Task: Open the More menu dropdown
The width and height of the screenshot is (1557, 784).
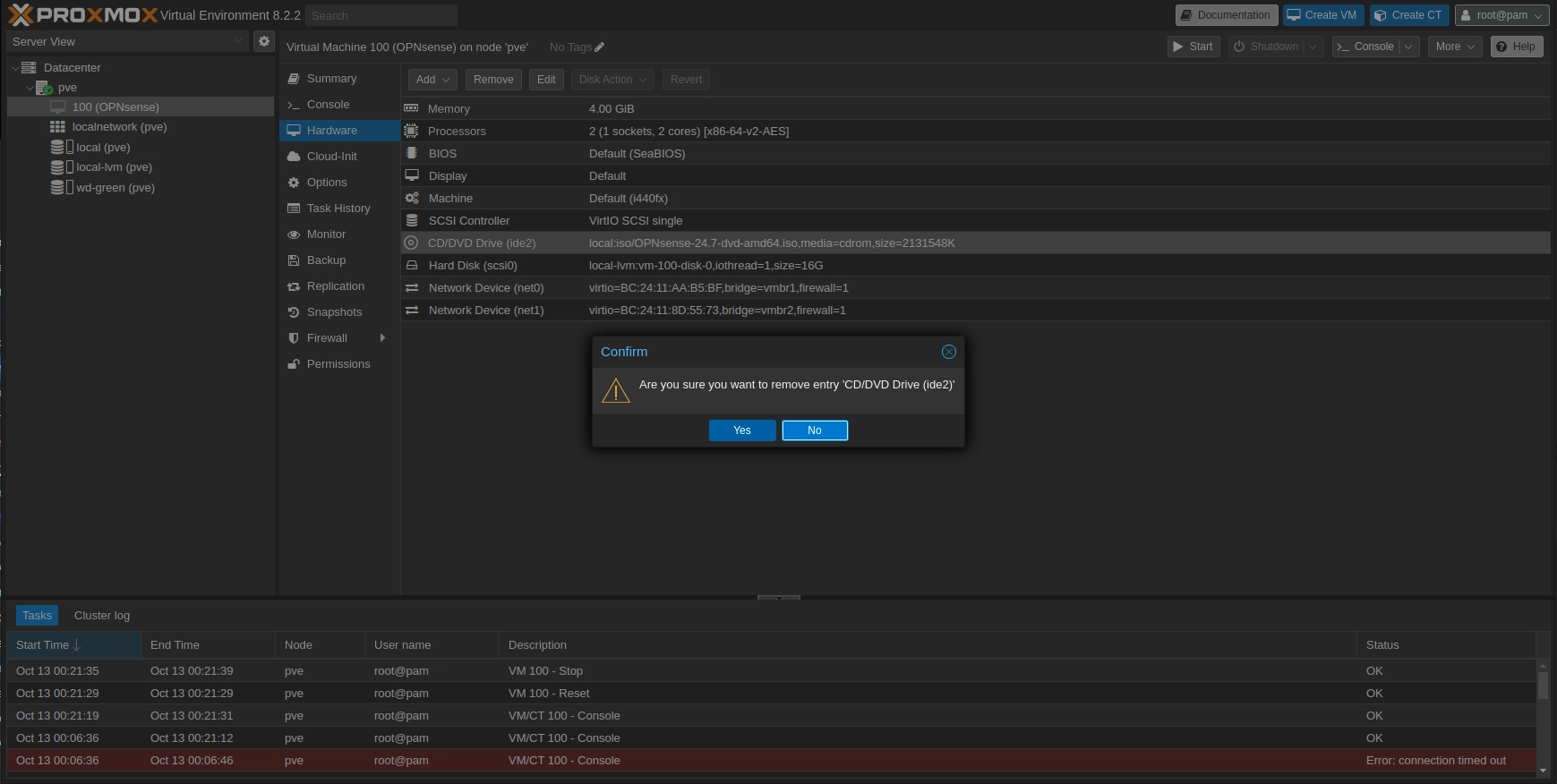Action: click(1455, 47)
